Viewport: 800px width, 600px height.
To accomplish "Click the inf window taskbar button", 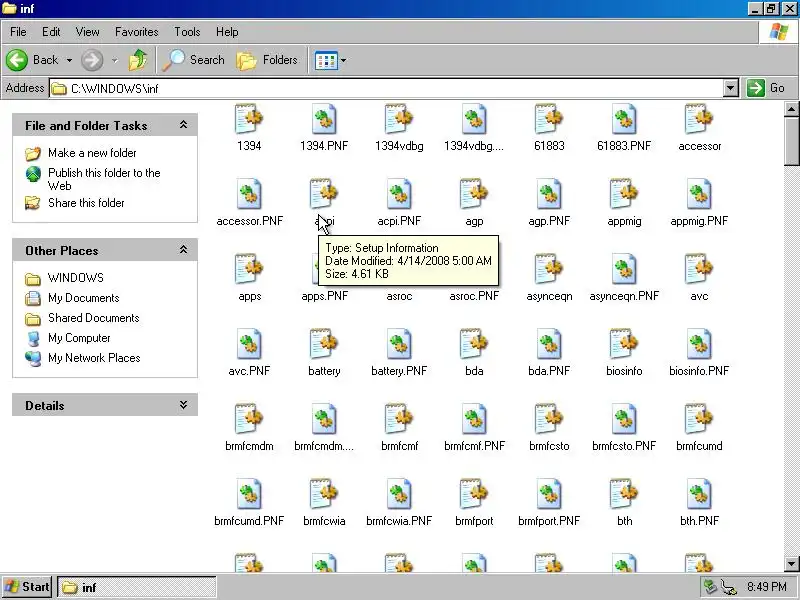I will [x=137, y=587].
